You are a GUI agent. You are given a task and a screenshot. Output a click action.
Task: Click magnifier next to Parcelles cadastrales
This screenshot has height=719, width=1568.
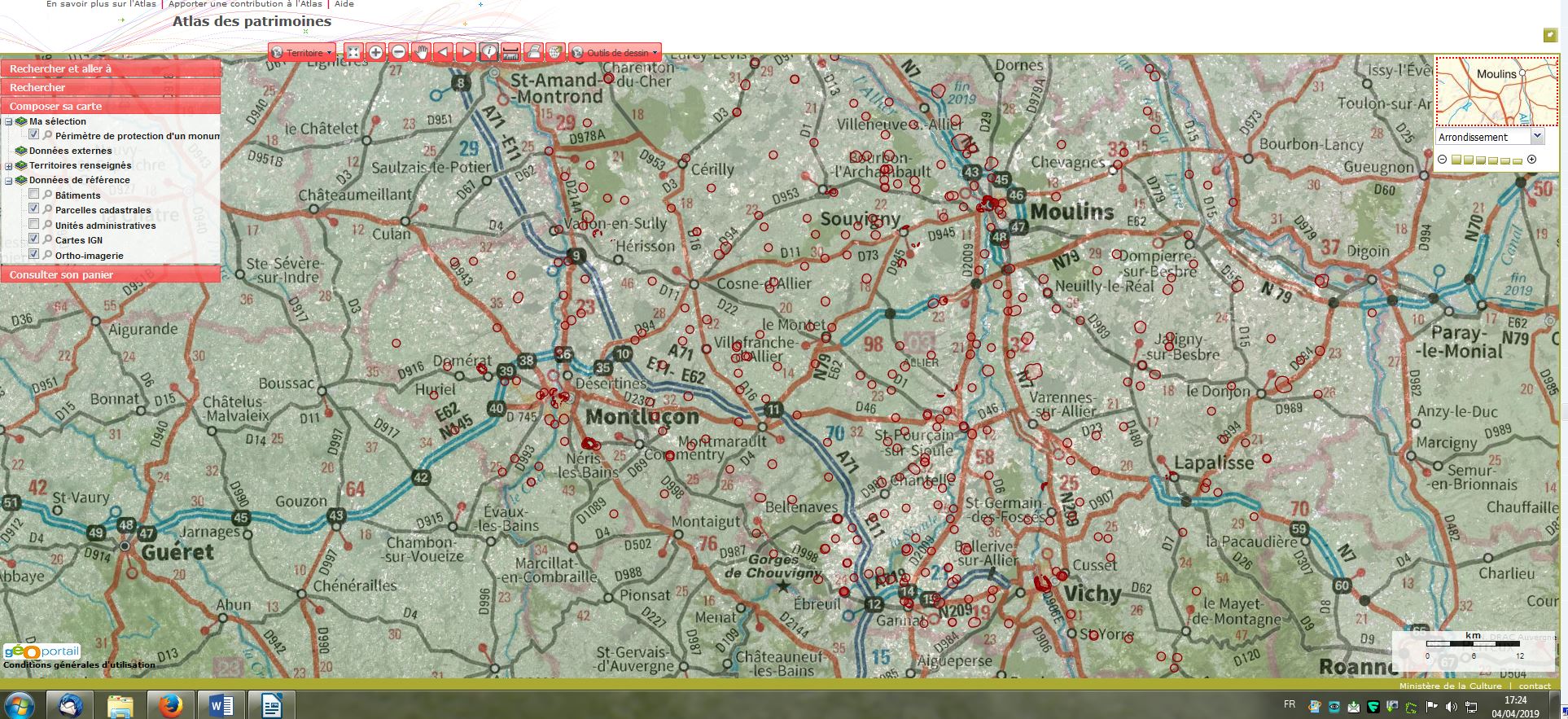coord(47,209)
